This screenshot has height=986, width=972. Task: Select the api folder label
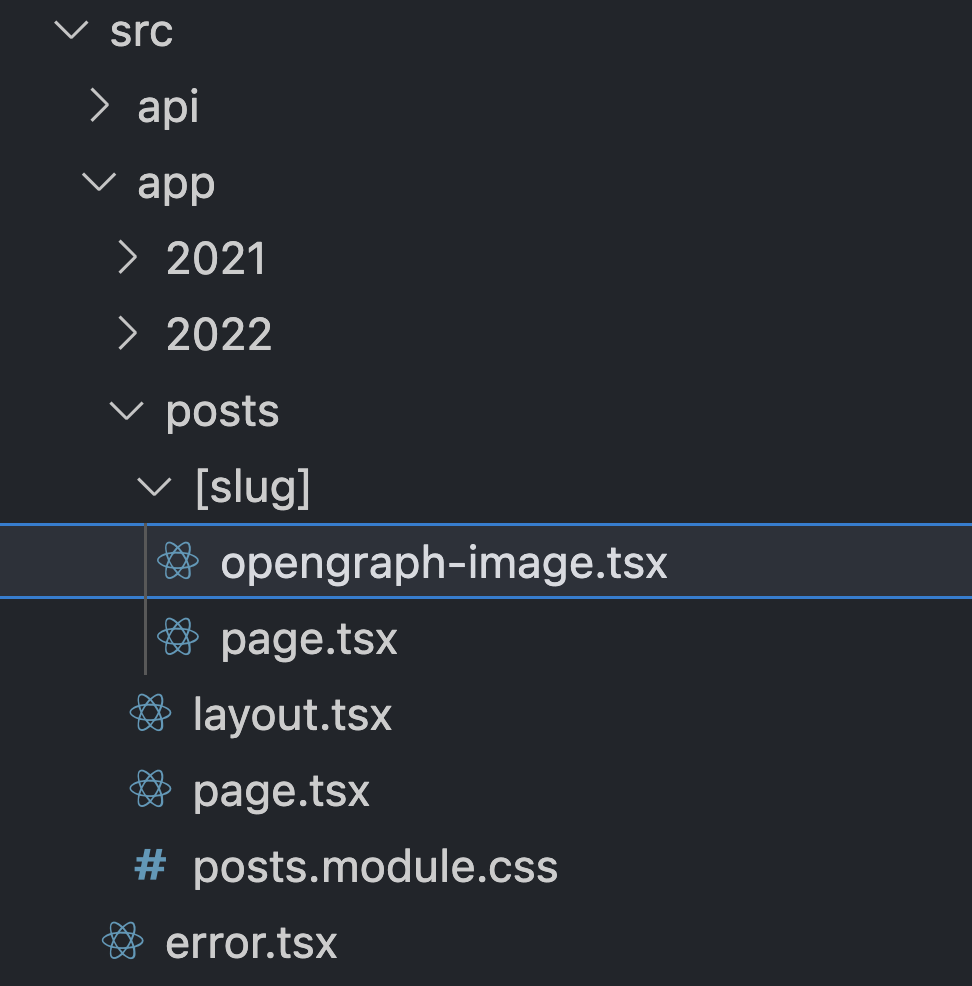[168, 106]
